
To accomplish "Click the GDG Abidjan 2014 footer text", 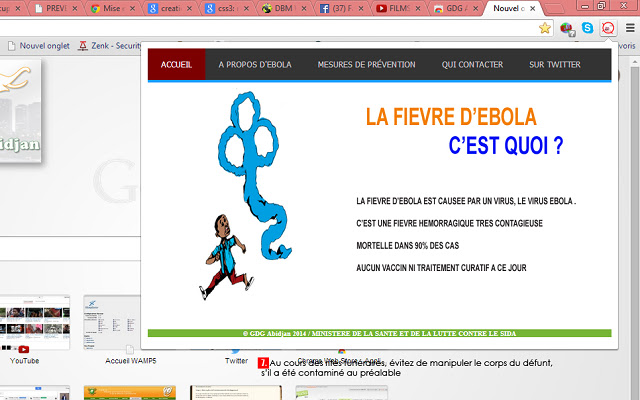I will [379, 333].
